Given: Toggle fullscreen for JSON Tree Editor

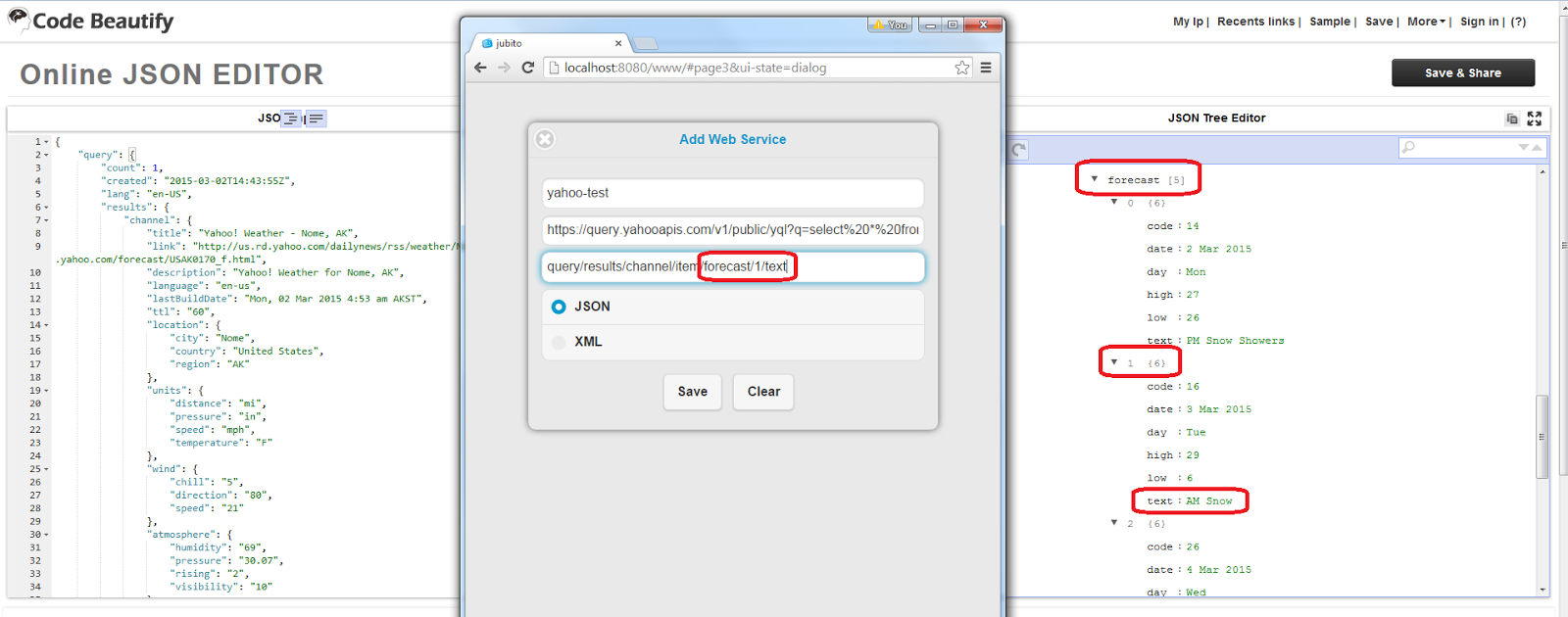Looking at the screenshot, I should [x=1535, y=119].
